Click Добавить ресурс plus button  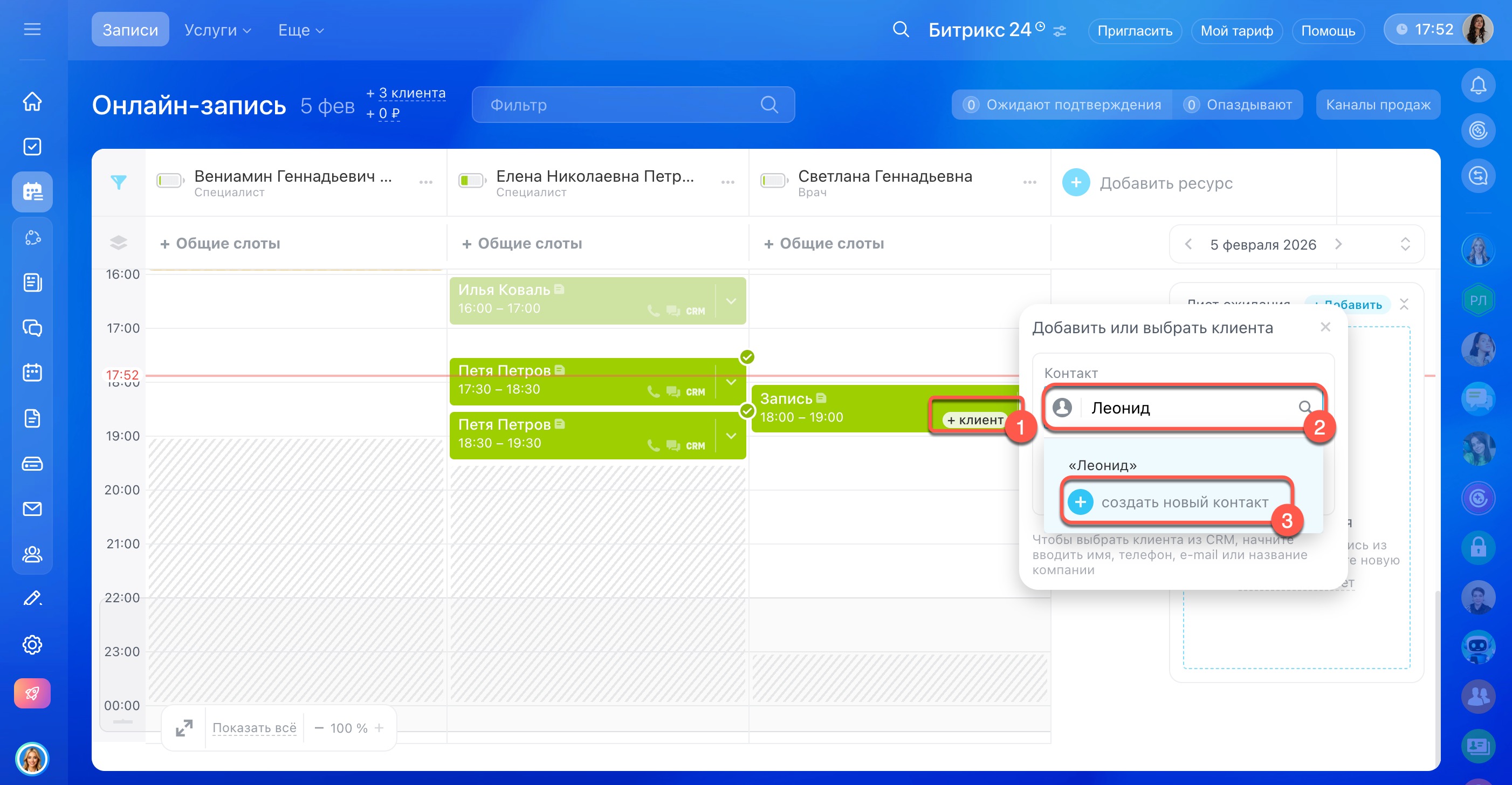tap(1076, 183)
